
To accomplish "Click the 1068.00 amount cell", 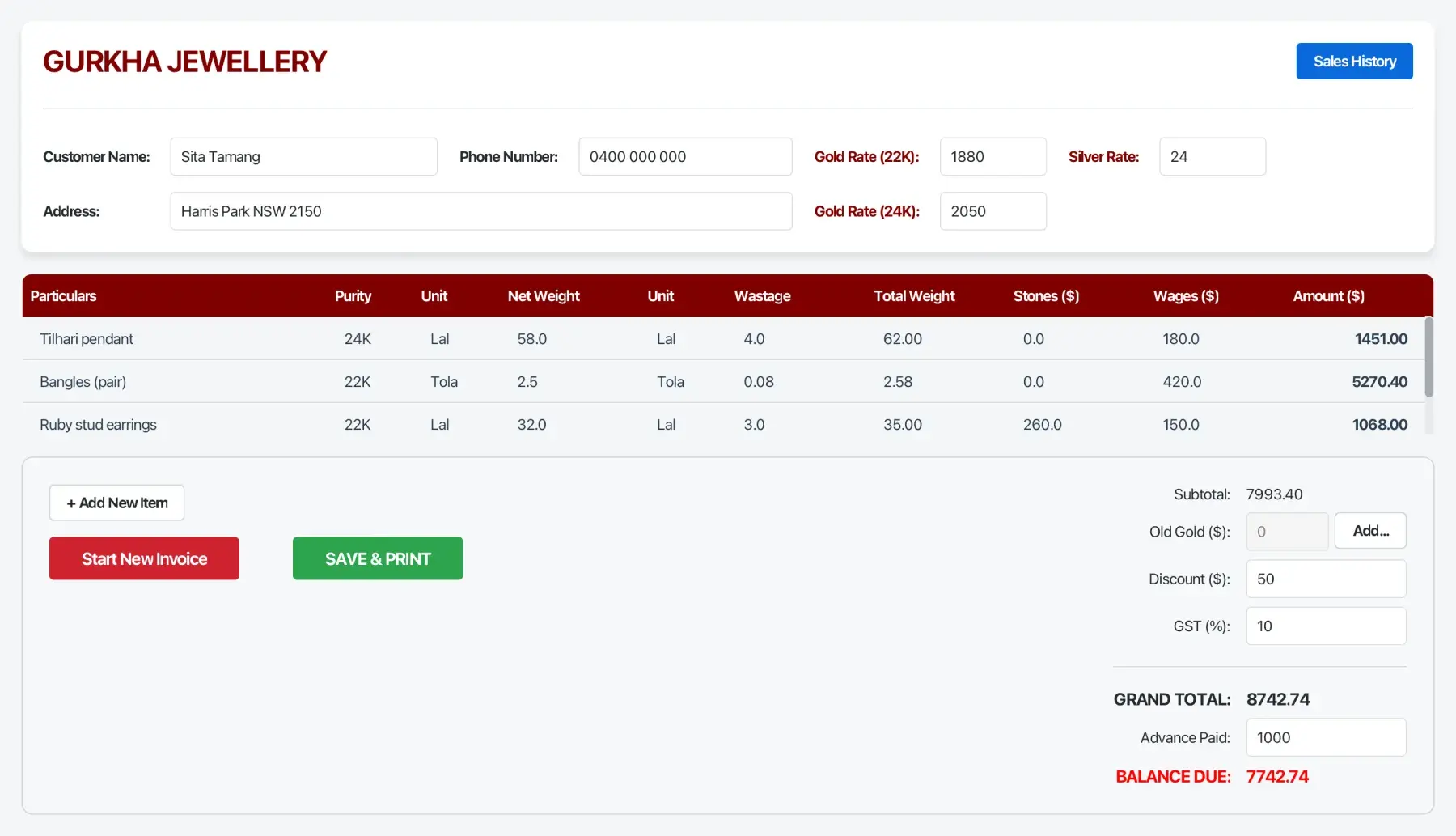I will click(x=1379, y=425).
